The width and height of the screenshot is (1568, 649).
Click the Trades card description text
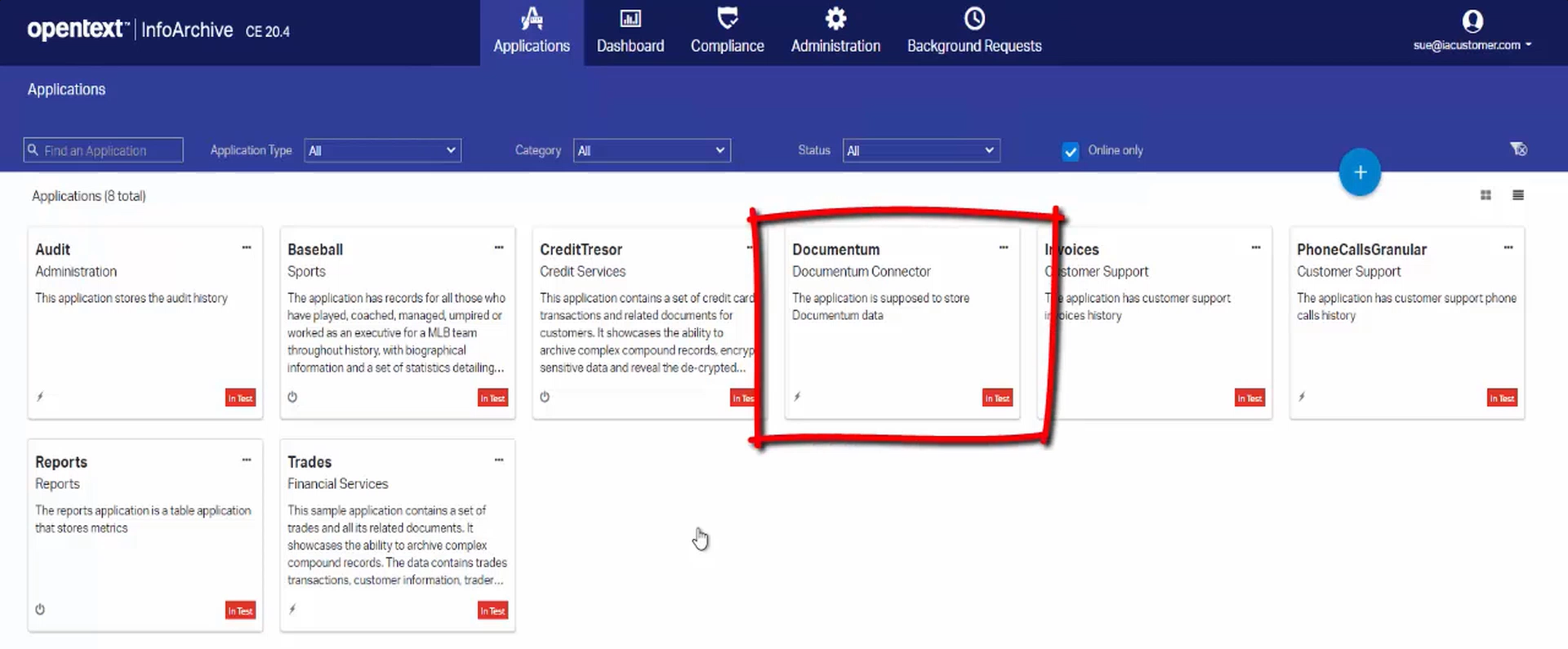(x=397, y=545)
